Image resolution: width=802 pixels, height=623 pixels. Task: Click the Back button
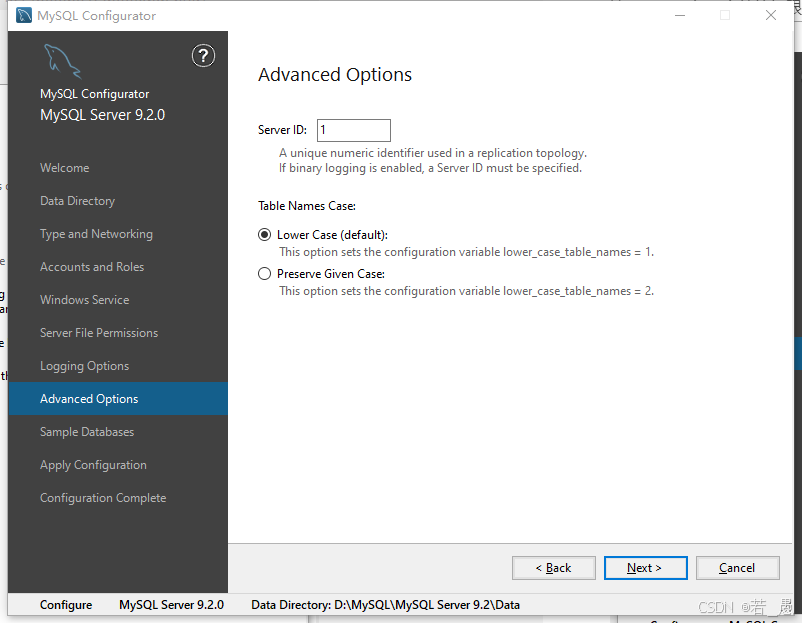point(553,568)
